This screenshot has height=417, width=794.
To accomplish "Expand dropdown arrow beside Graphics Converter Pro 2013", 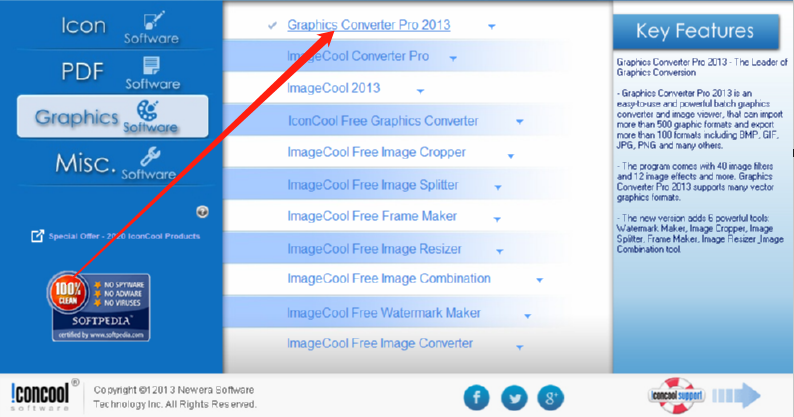I will 491,26.
